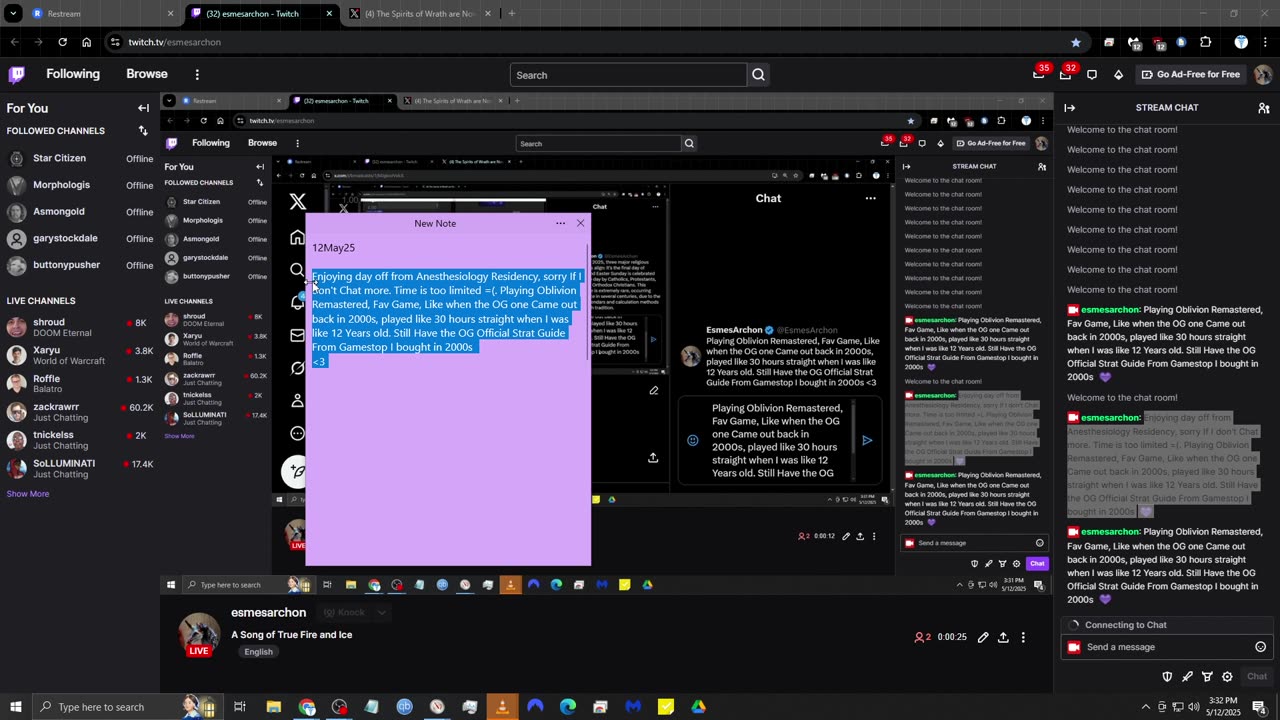
Task: Expand the Twitch more options menu
Action: (x=197, y=74)
